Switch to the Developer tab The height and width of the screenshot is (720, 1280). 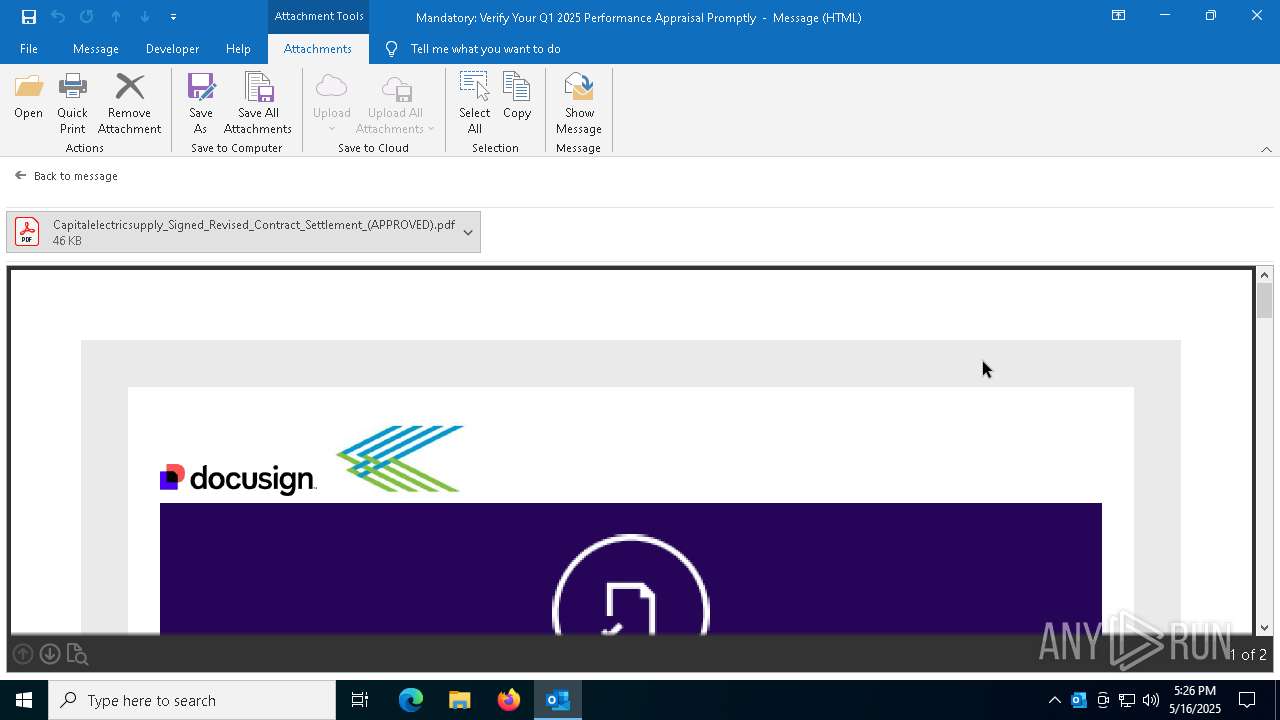tap(172, 49)
